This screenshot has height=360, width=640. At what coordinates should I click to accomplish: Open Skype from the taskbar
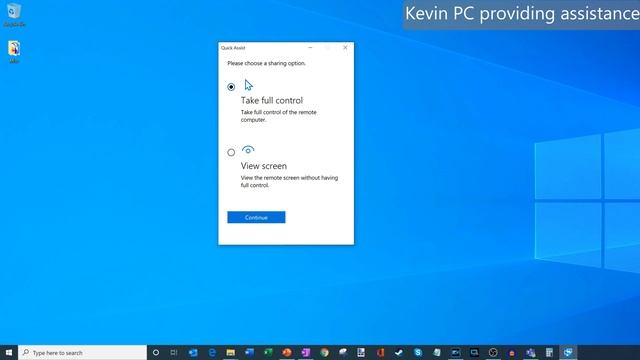pyautogui.click(x=418, y=352)
